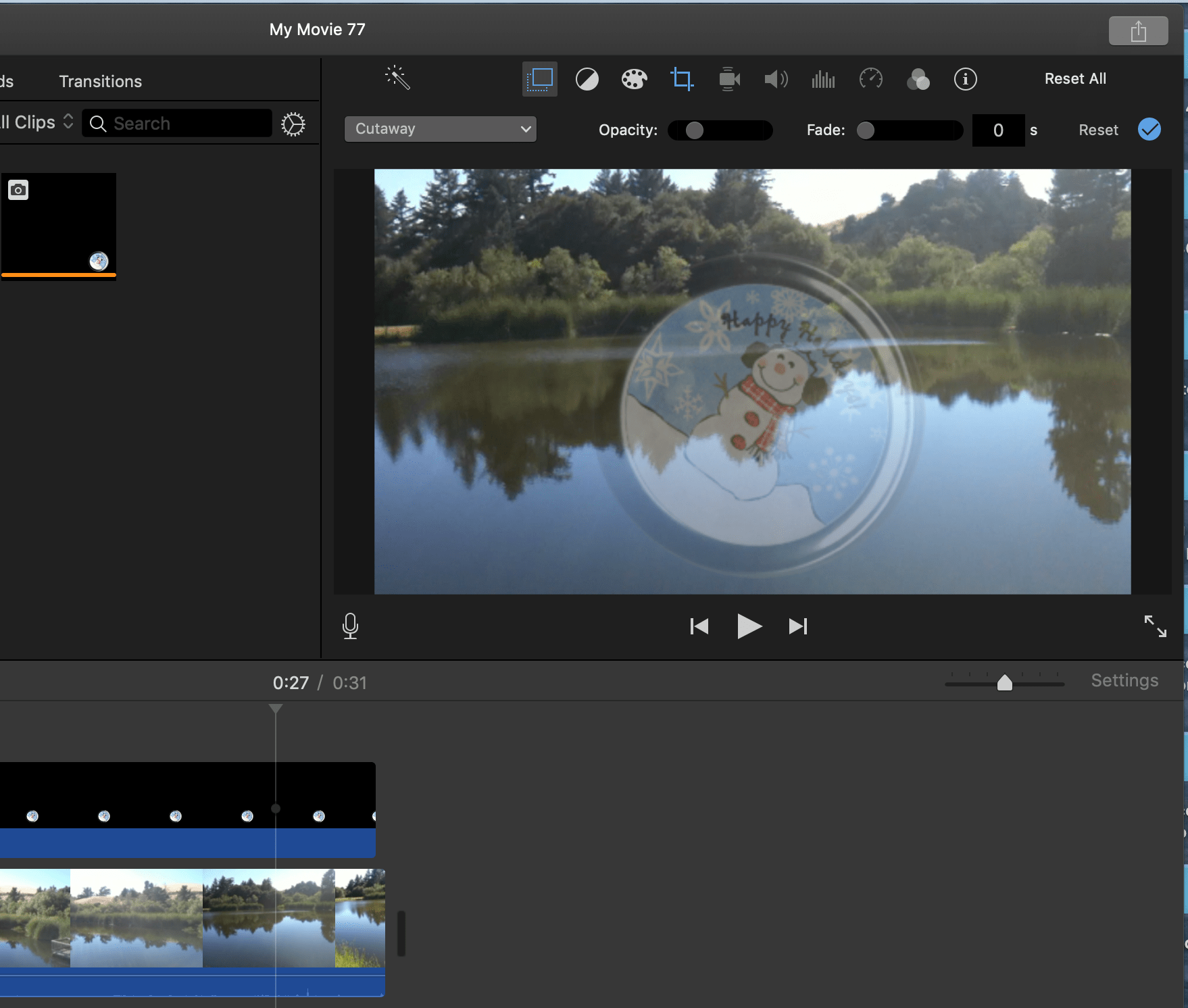The width and height of the screenshot is (1188, 1008).
Task: Toggle fullscreen playback of the viewer
Action: point(1155,626)
